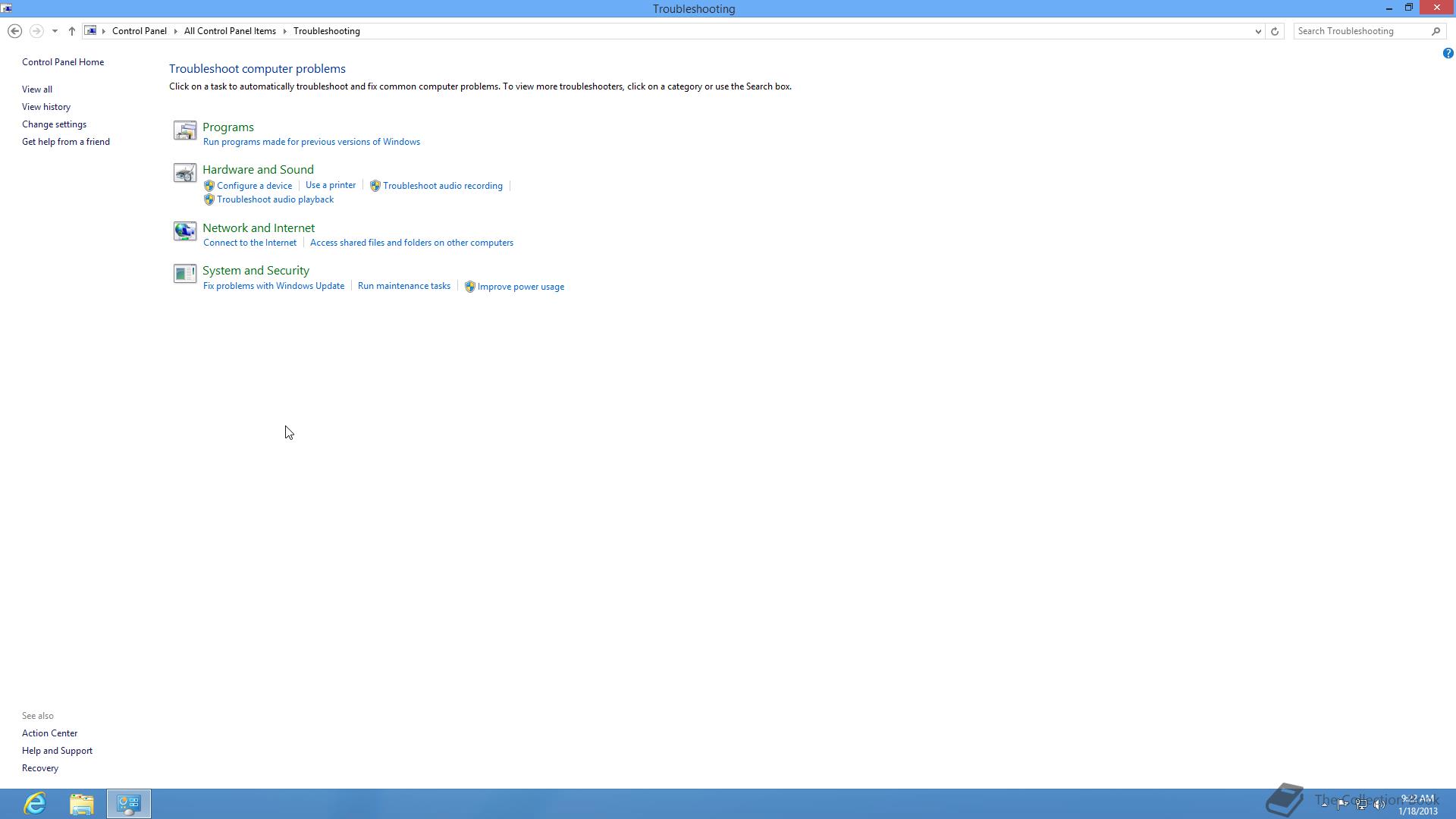1456x819 pixels.
Task: Click the Control Panel icon in address bar
Action: [x=90, y=31]
